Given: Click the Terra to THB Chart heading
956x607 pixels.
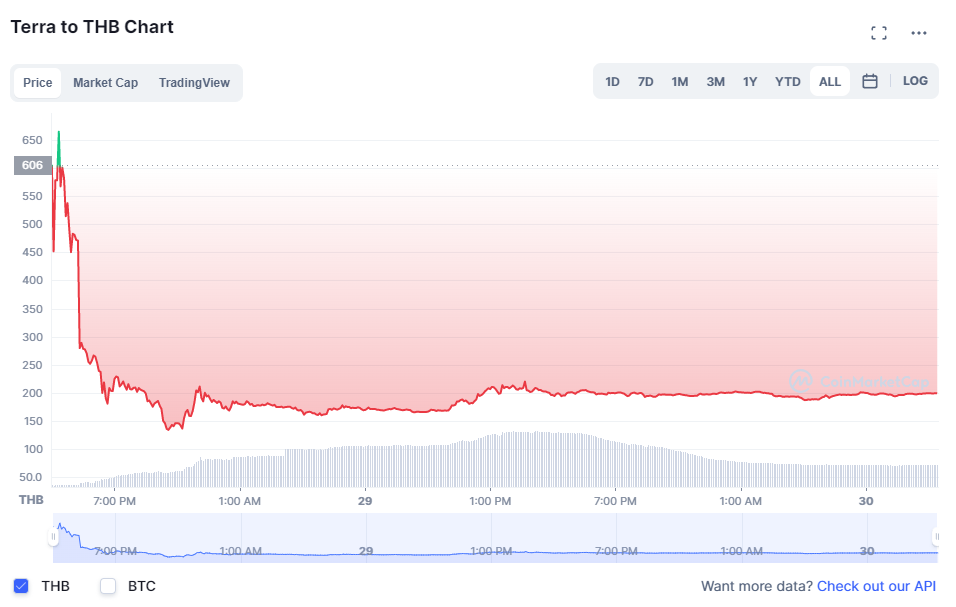Looking at the screenshot, I should (x=92, y=27).
